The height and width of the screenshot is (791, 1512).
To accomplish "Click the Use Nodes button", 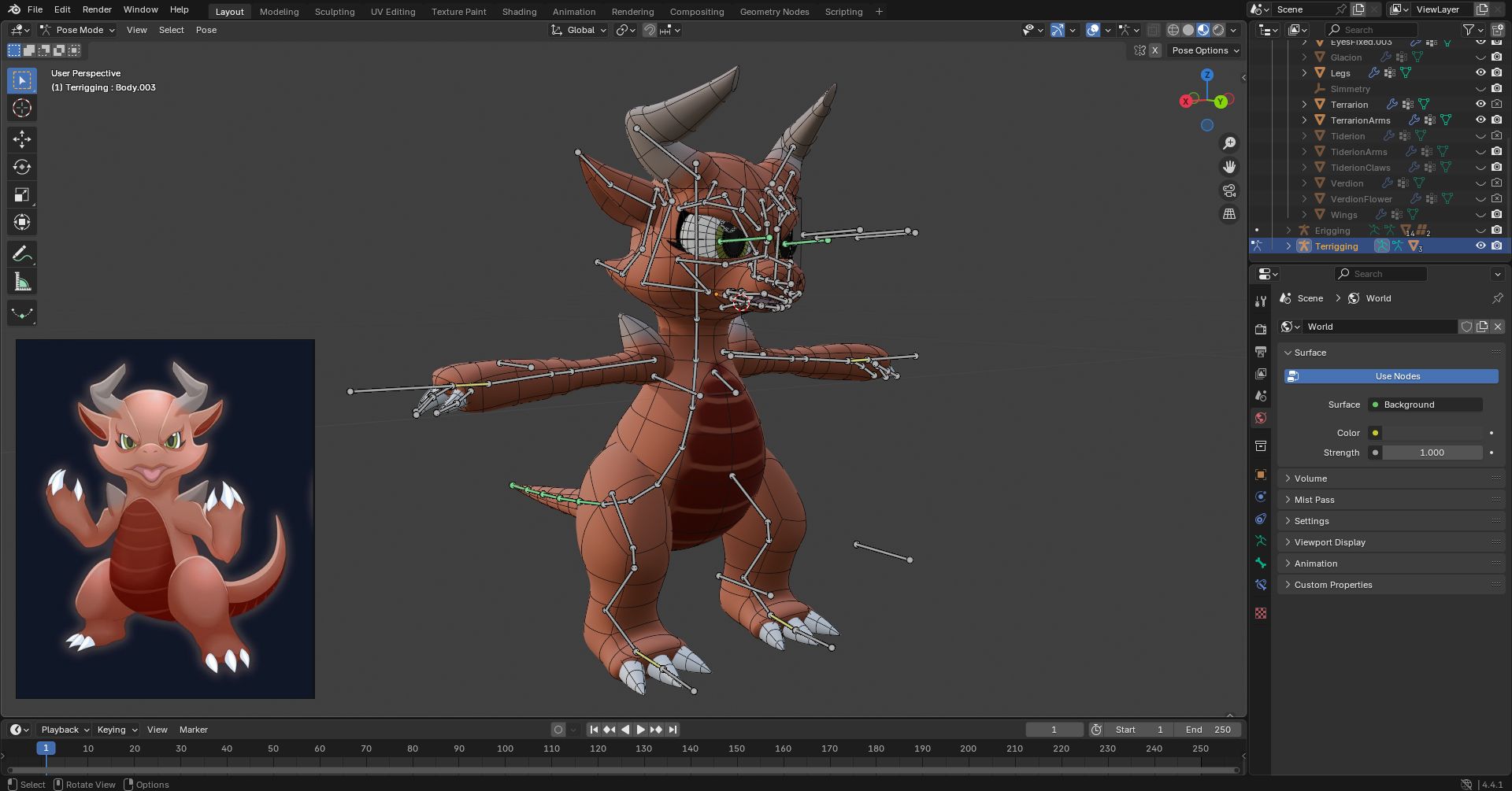I will point(1392,376).
